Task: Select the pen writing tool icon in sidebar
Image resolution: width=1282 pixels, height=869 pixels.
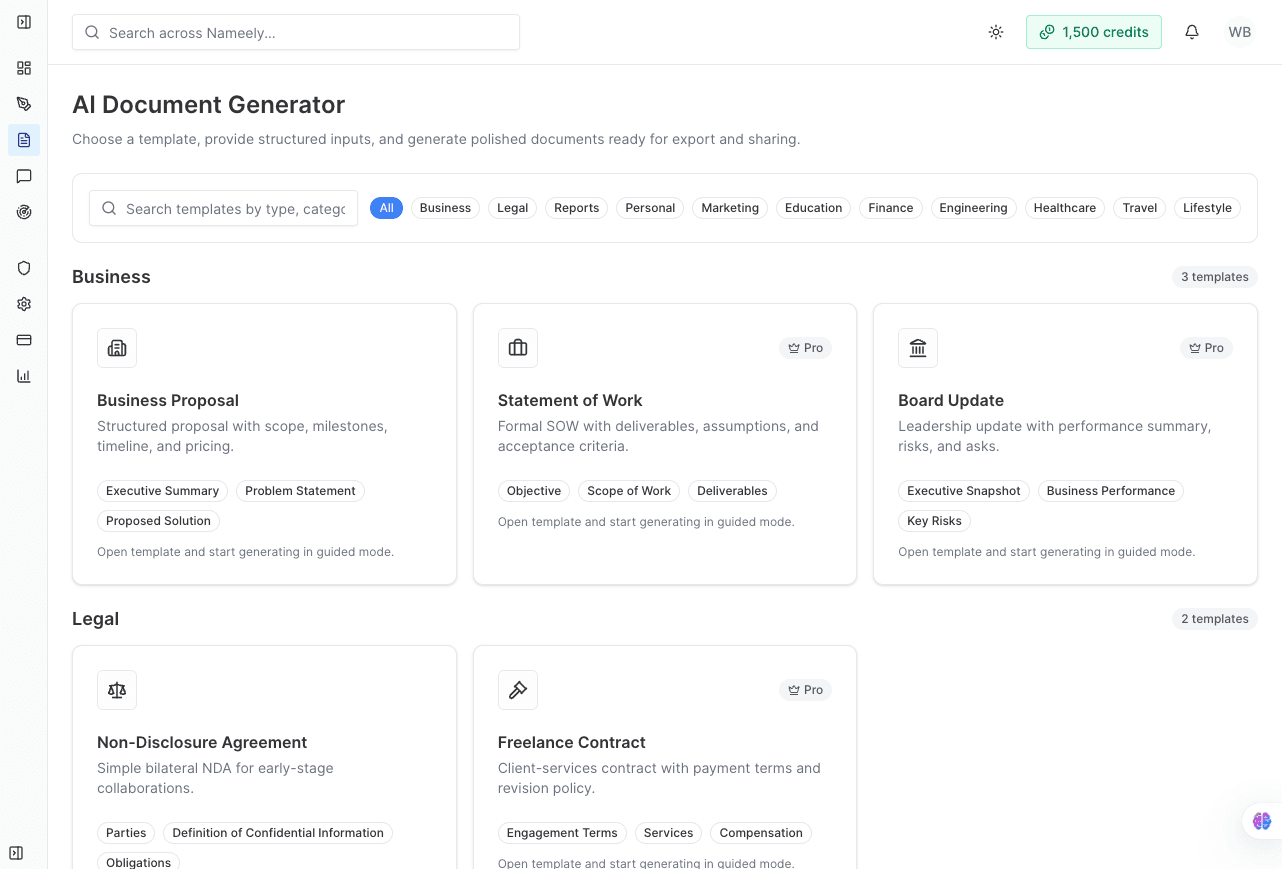Action: click(x=24, y=103)
